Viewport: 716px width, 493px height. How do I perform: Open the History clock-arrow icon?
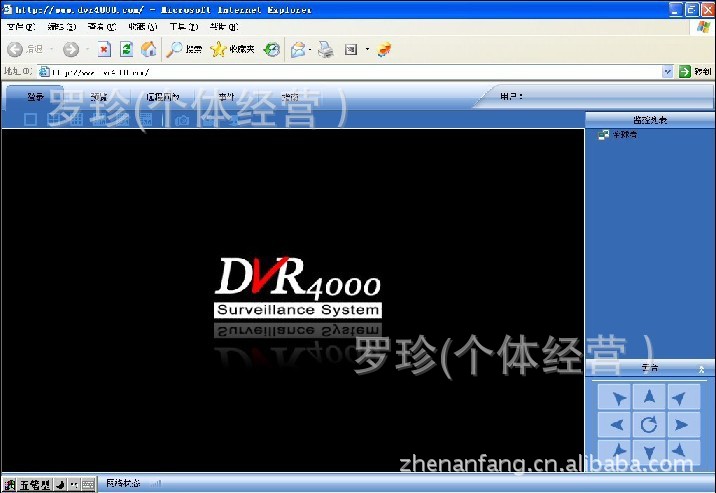pyautogui.click(x=272, y=49)
